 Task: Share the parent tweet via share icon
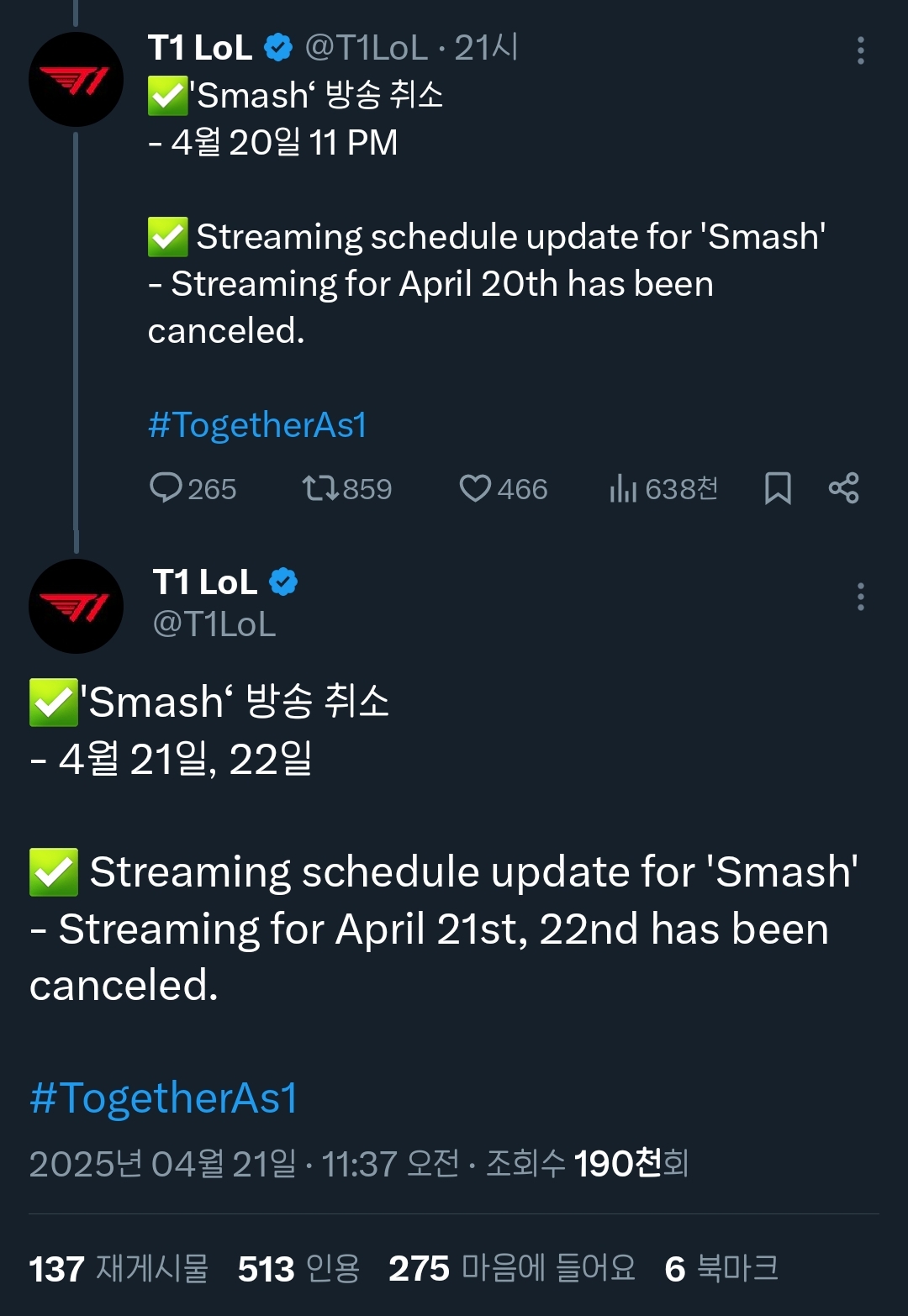click(x=843, y=487)
